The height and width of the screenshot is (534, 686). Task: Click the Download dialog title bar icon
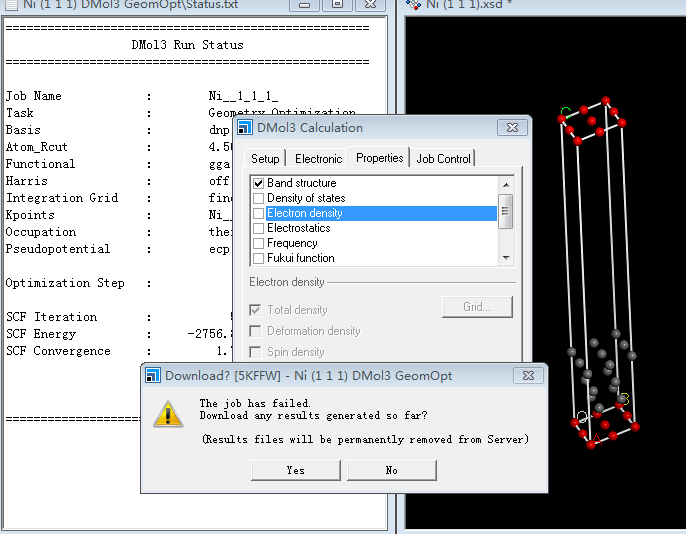coord(152,376)
